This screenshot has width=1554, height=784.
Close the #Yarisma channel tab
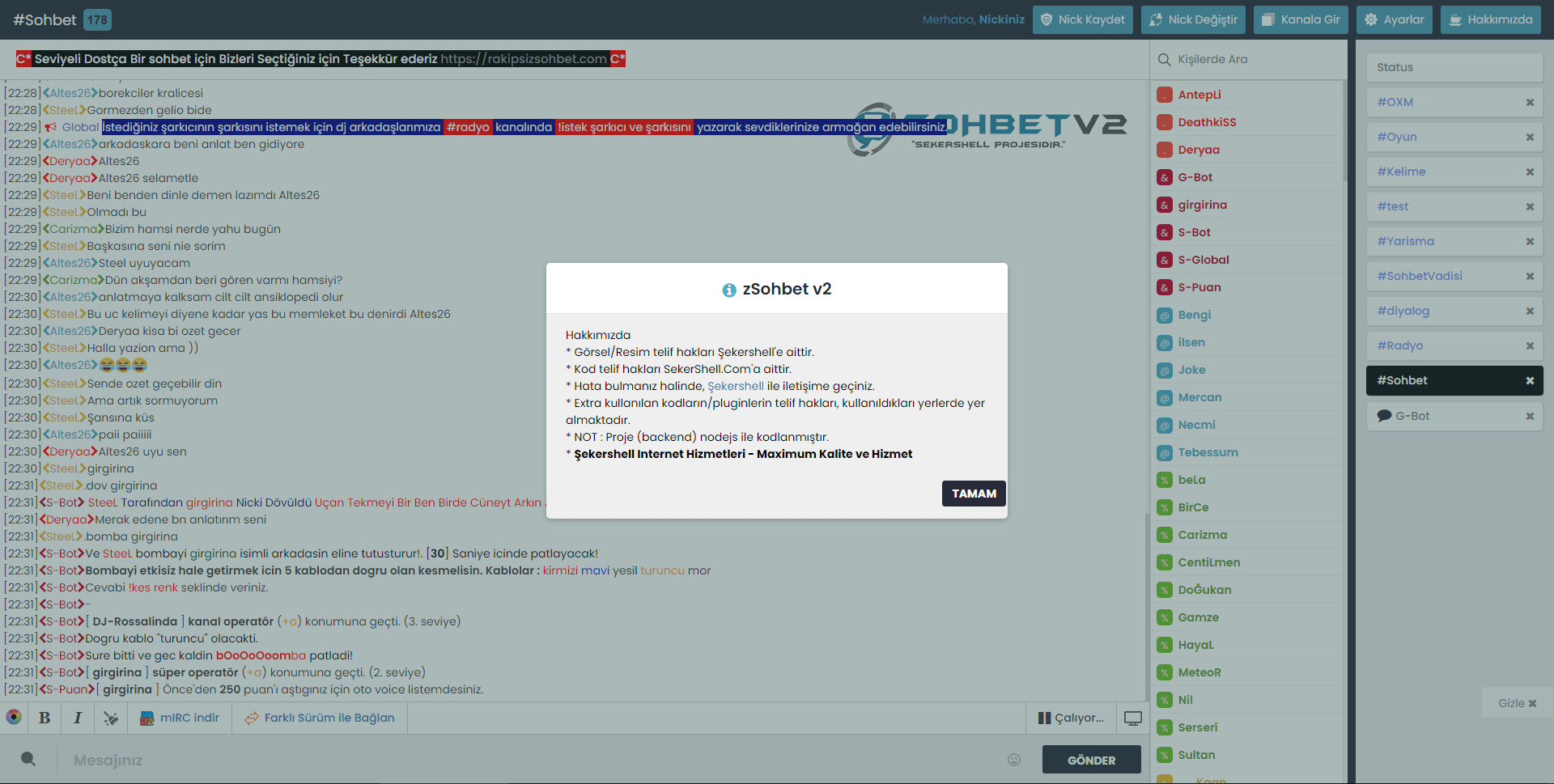1530,241
